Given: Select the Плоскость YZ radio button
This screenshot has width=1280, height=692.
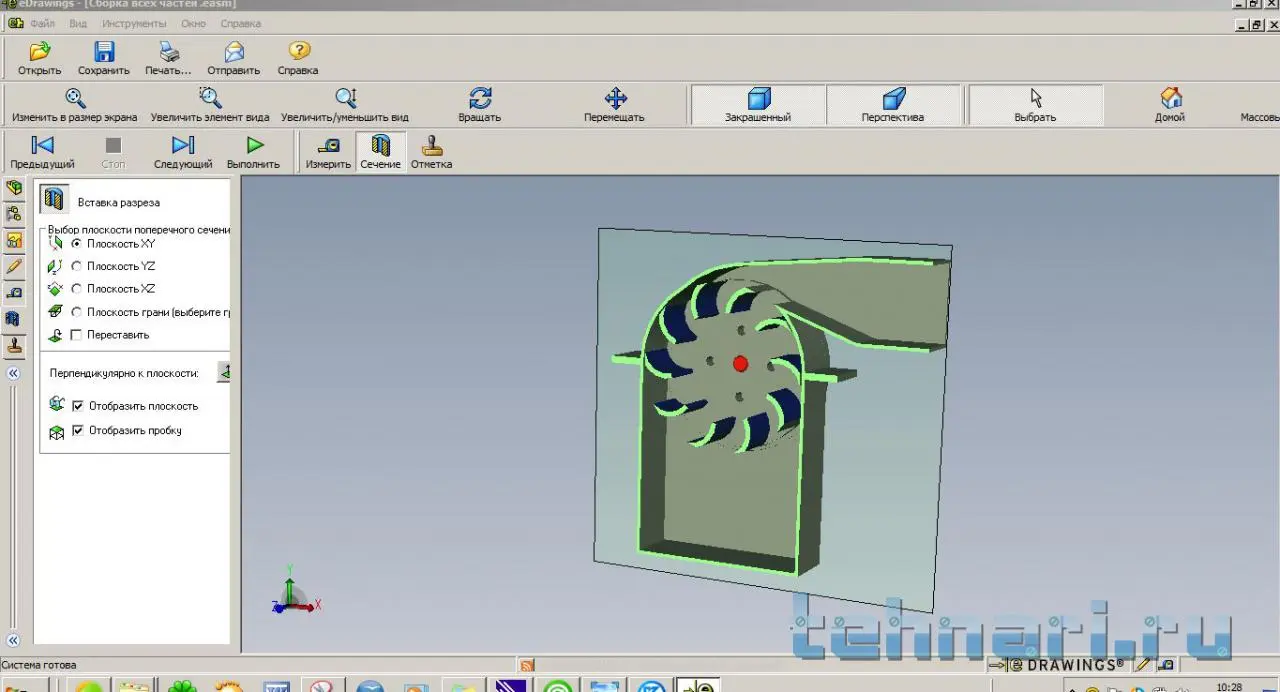Looking at the screenshot, I should click(77, 266).
